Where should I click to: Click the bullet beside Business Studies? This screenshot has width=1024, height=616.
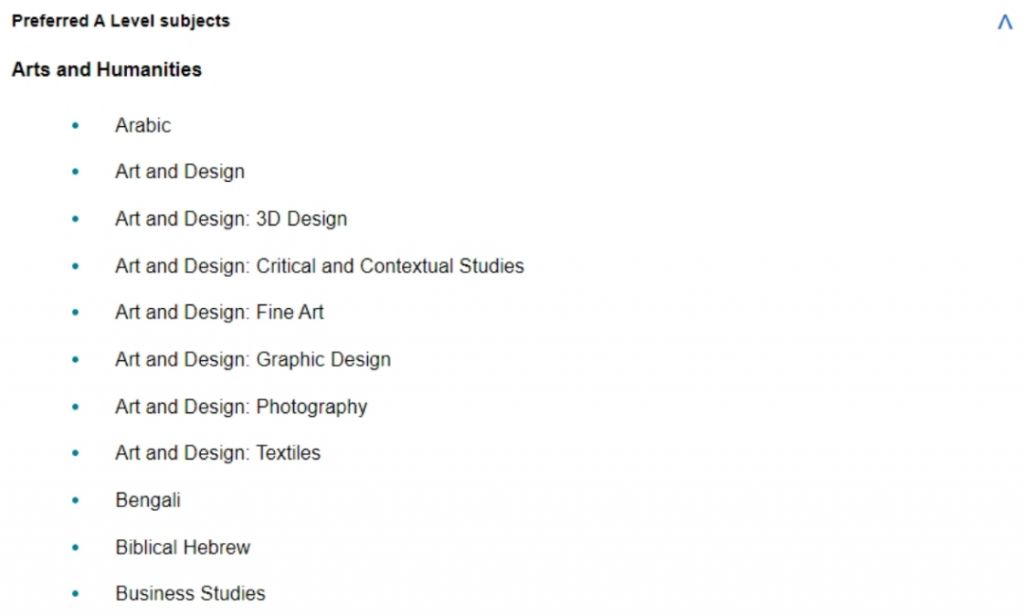(x=75, y=595)
